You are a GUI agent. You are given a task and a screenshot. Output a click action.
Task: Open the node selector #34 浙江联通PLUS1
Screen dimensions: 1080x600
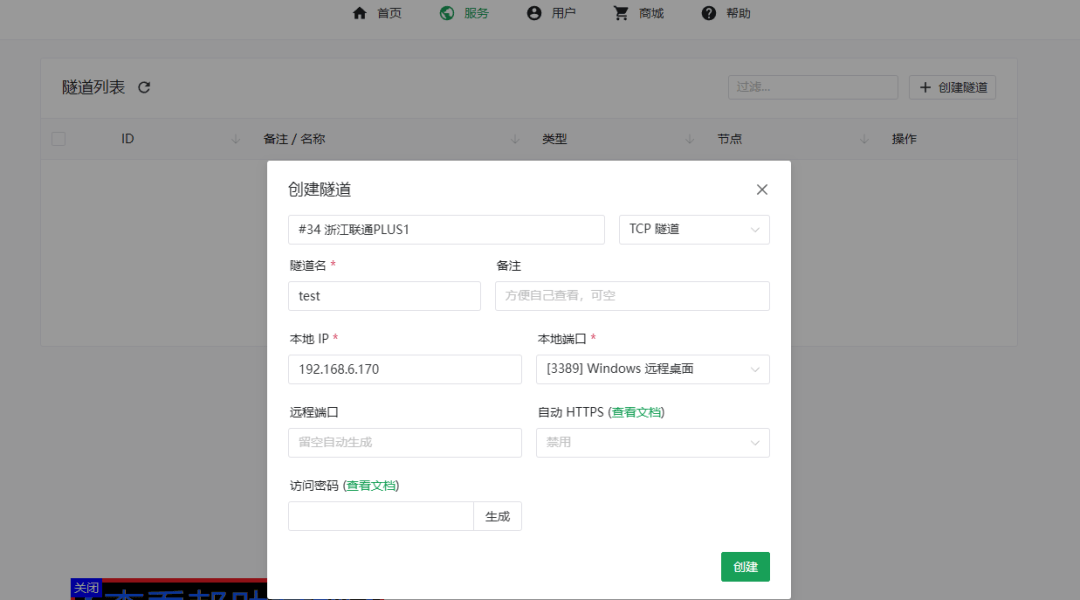point(446,229)
